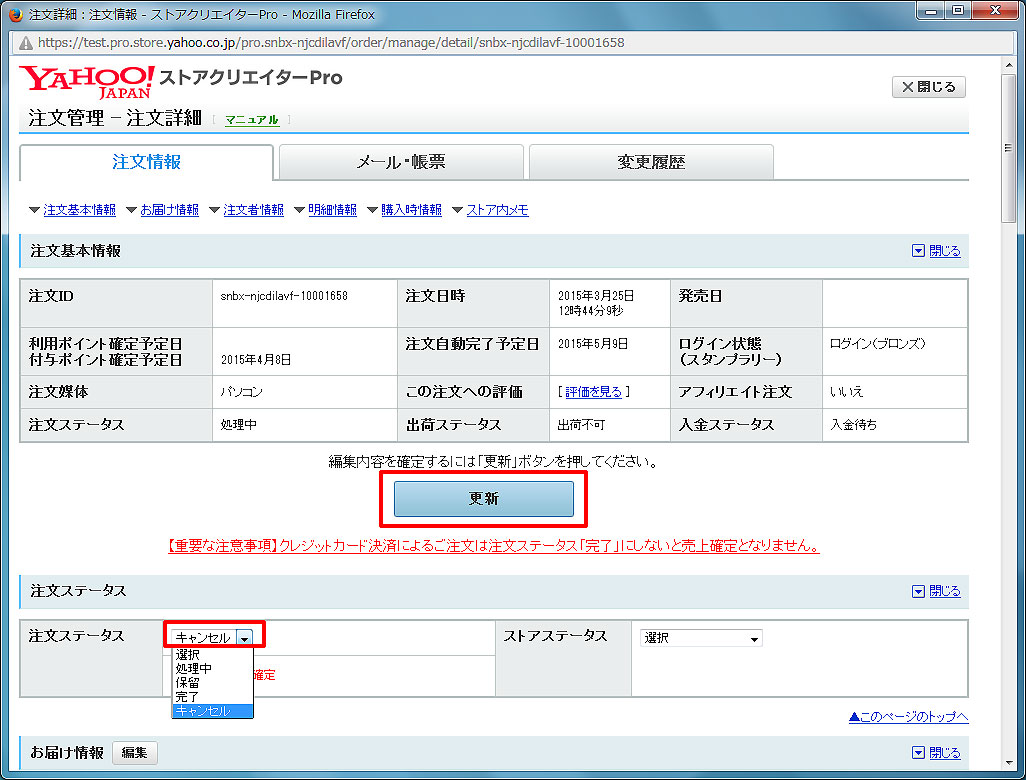The width and height of the screenshot is (1026, 780).
Task: Collapse the お届け情報 section
Action: pyautogui.click(x=936, y=753)
